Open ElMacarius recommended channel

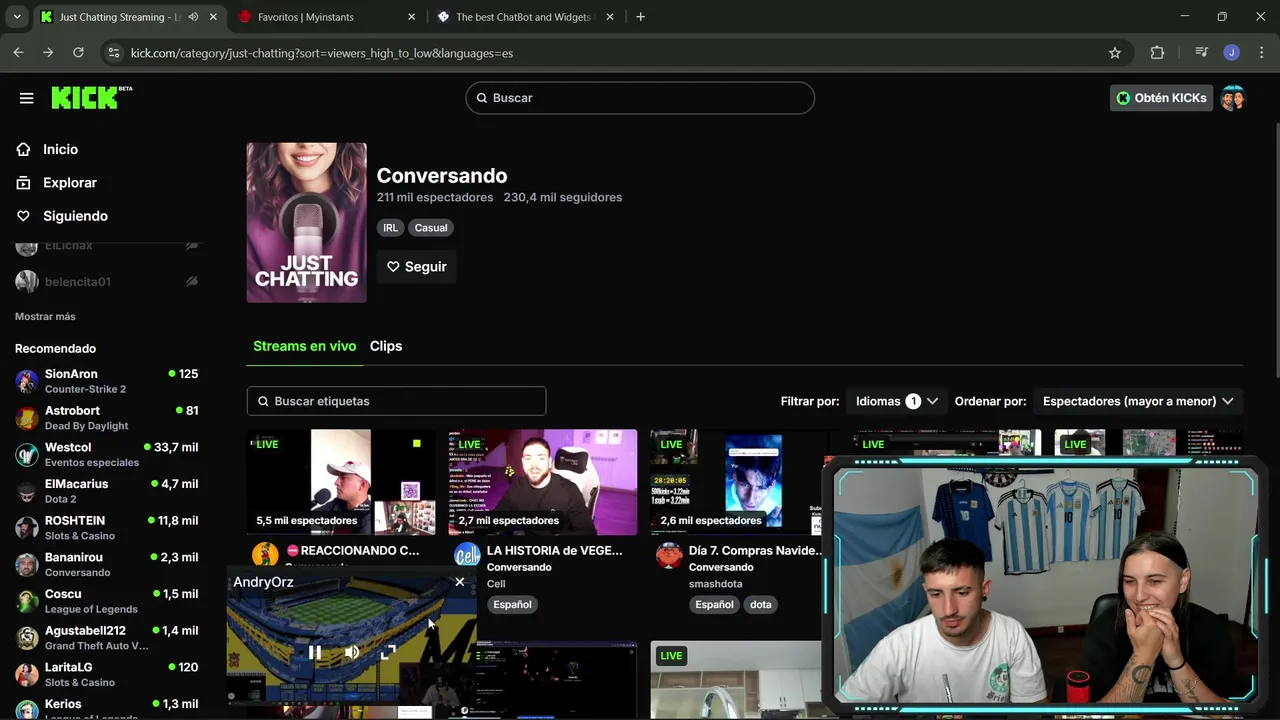(x=107, y=491)
